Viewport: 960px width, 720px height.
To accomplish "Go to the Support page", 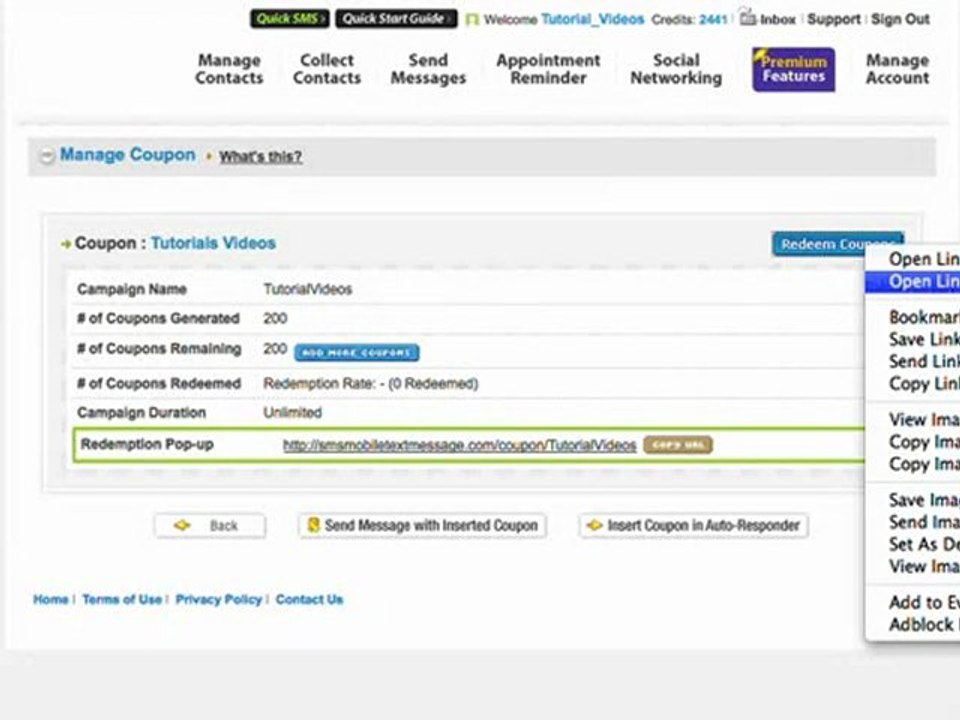I will (833, 20).
